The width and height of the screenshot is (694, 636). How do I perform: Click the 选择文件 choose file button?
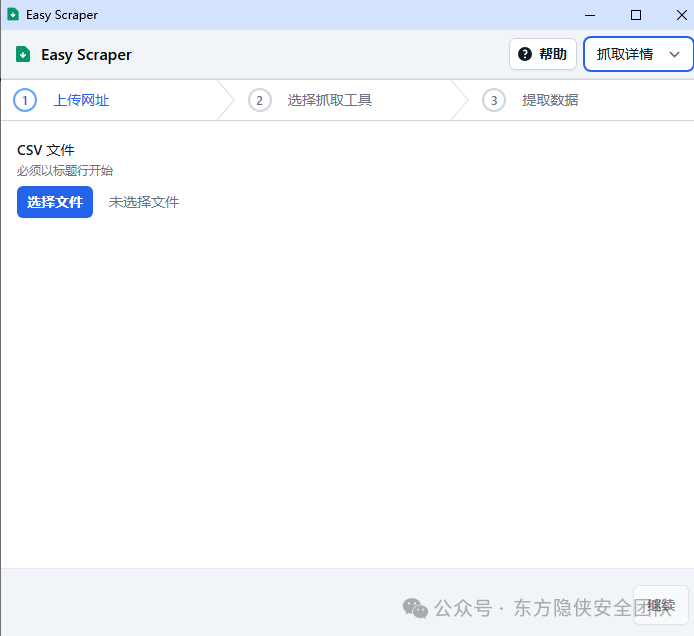[x=55, y=202]
